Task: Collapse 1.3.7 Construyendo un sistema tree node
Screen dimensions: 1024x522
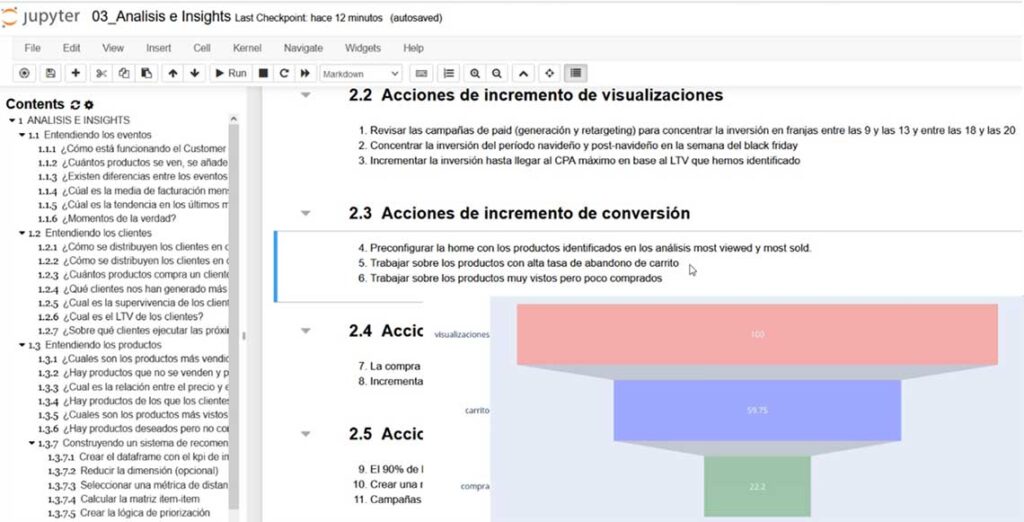Action: (33, 443)
